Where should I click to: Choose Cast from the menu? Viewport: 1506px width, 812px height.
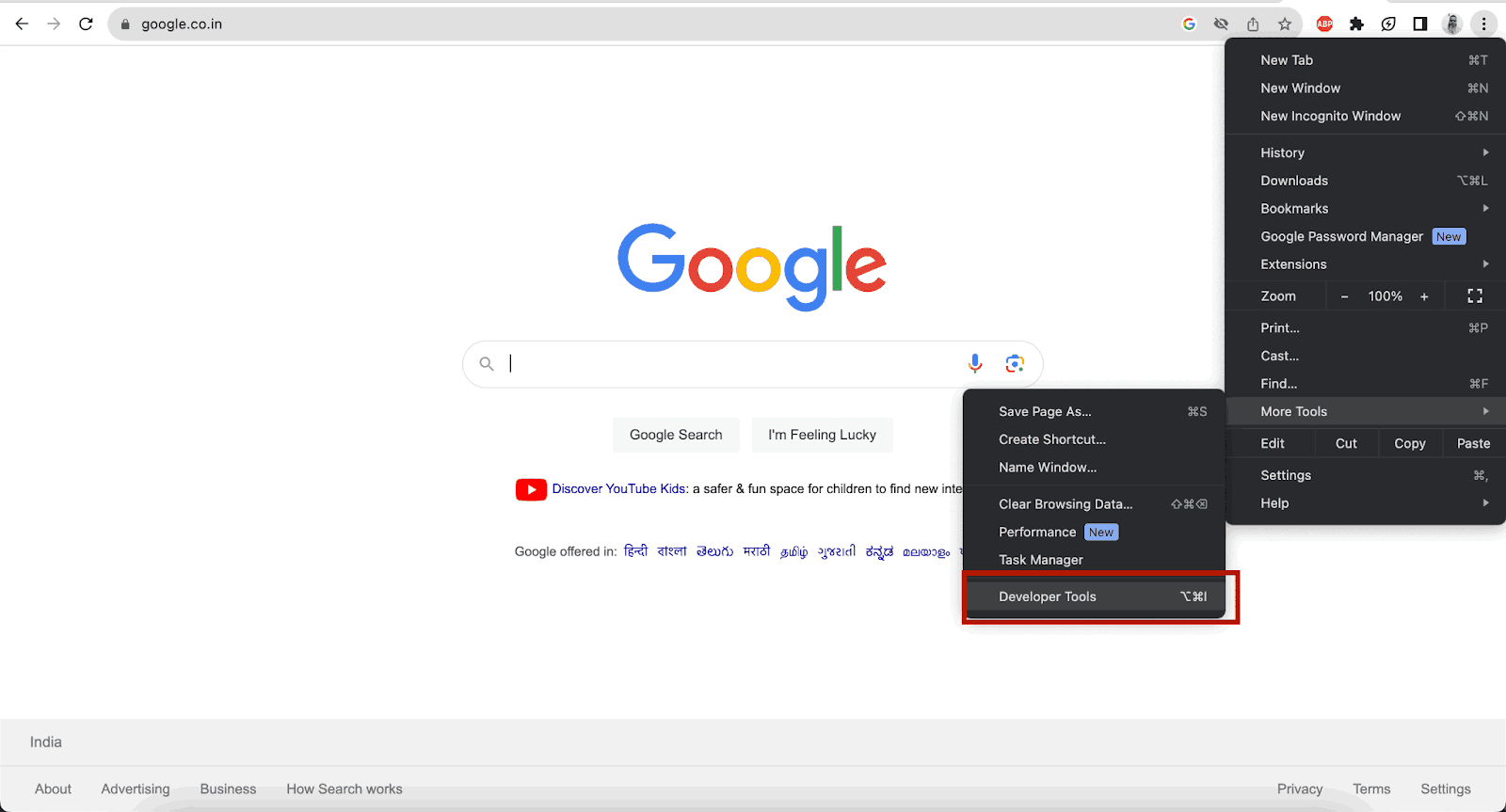(1366, 356)
